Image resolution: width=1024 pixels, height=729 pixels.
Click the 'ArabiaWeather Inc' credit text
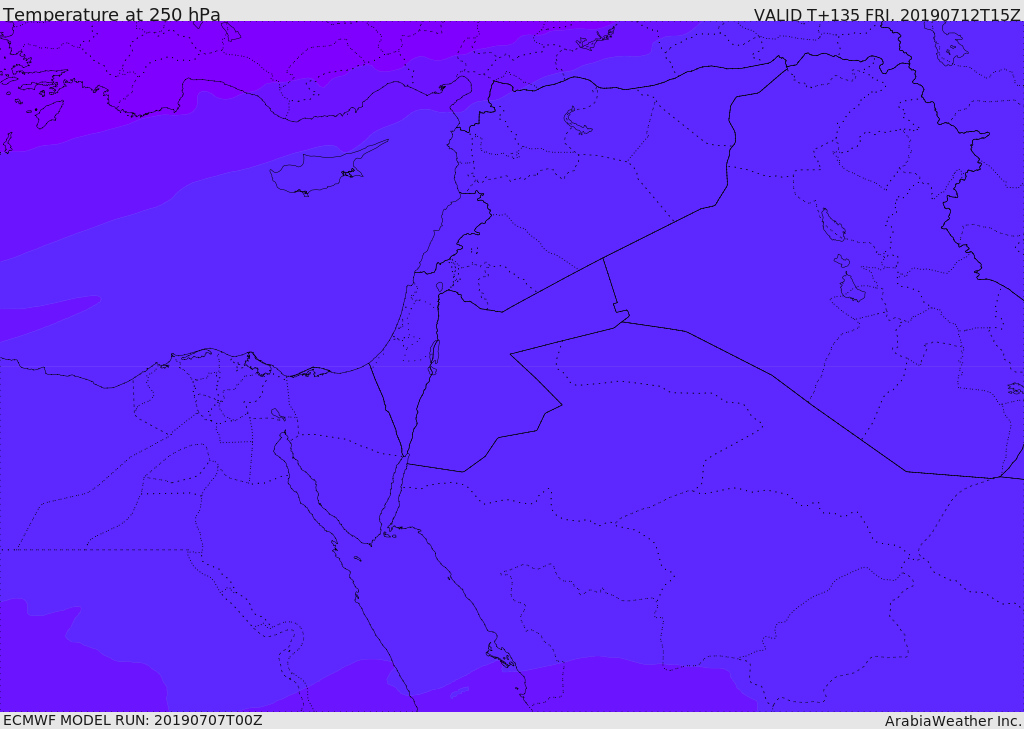[953, 721]
